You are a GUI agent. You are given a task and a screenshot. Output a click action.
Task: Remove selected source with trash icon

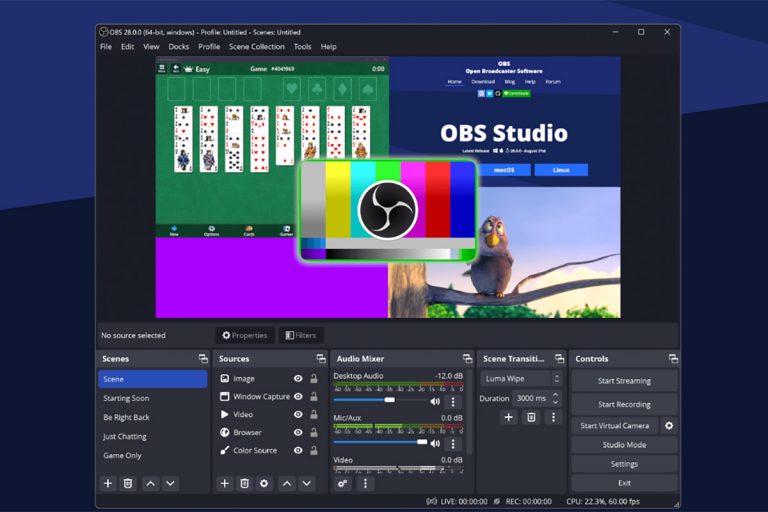point(244,484)
